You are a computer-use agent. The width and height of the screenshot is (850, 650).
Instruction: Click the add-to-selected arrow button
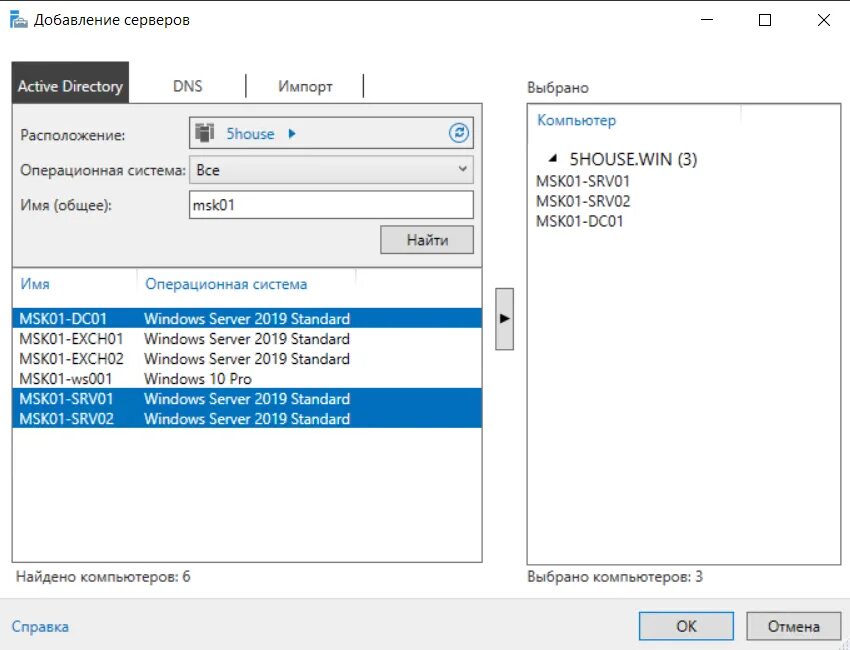click(x=504, y=319)
